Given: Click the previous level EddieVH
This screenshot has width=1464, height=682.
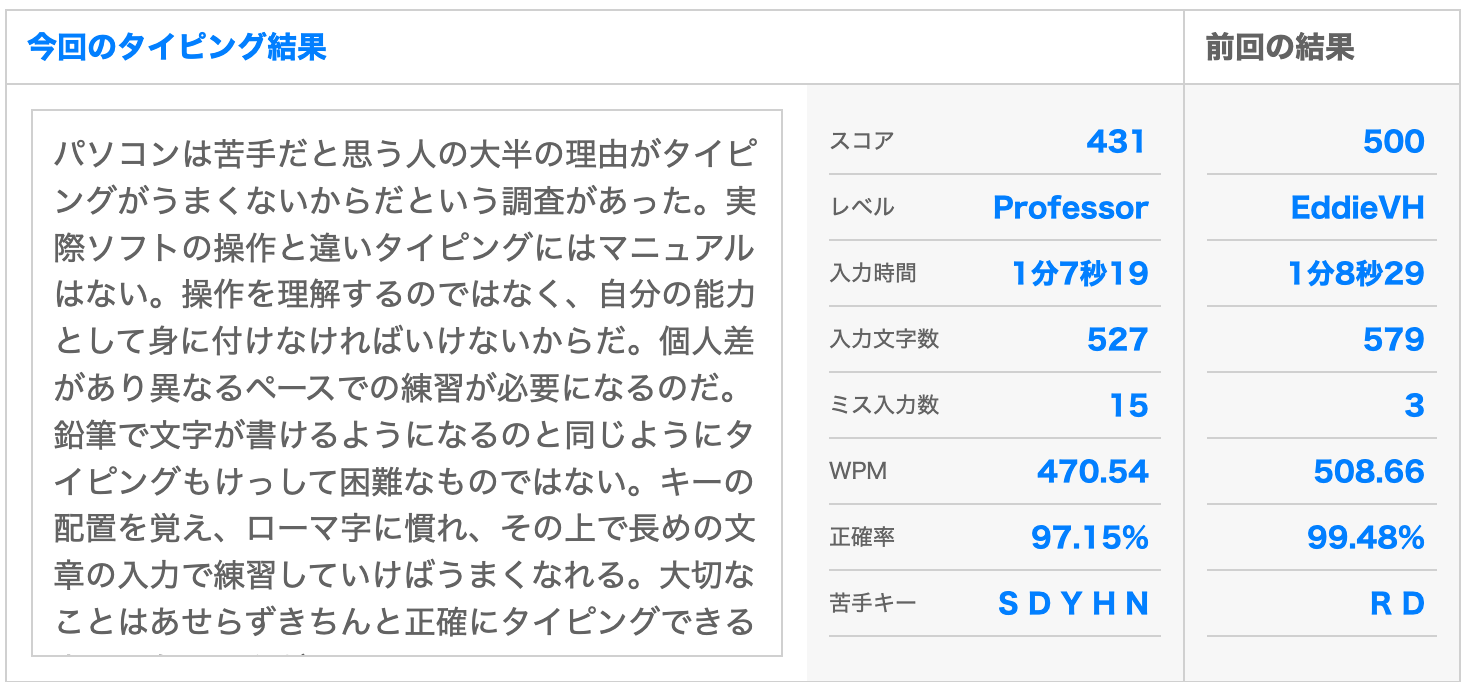Looking at the screenshot, I should [1357, 207].
